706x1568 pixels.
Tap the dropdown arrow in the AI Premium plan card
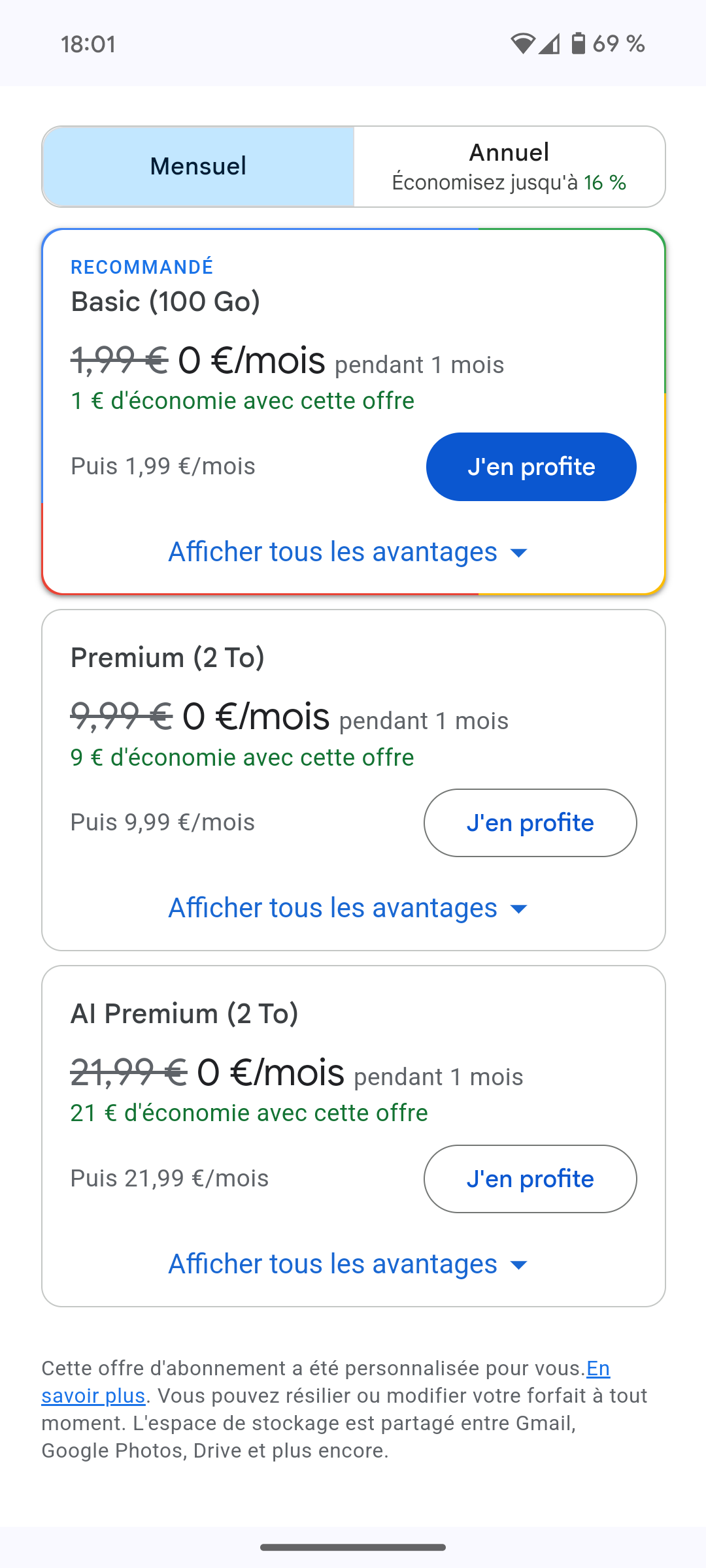518,1265
